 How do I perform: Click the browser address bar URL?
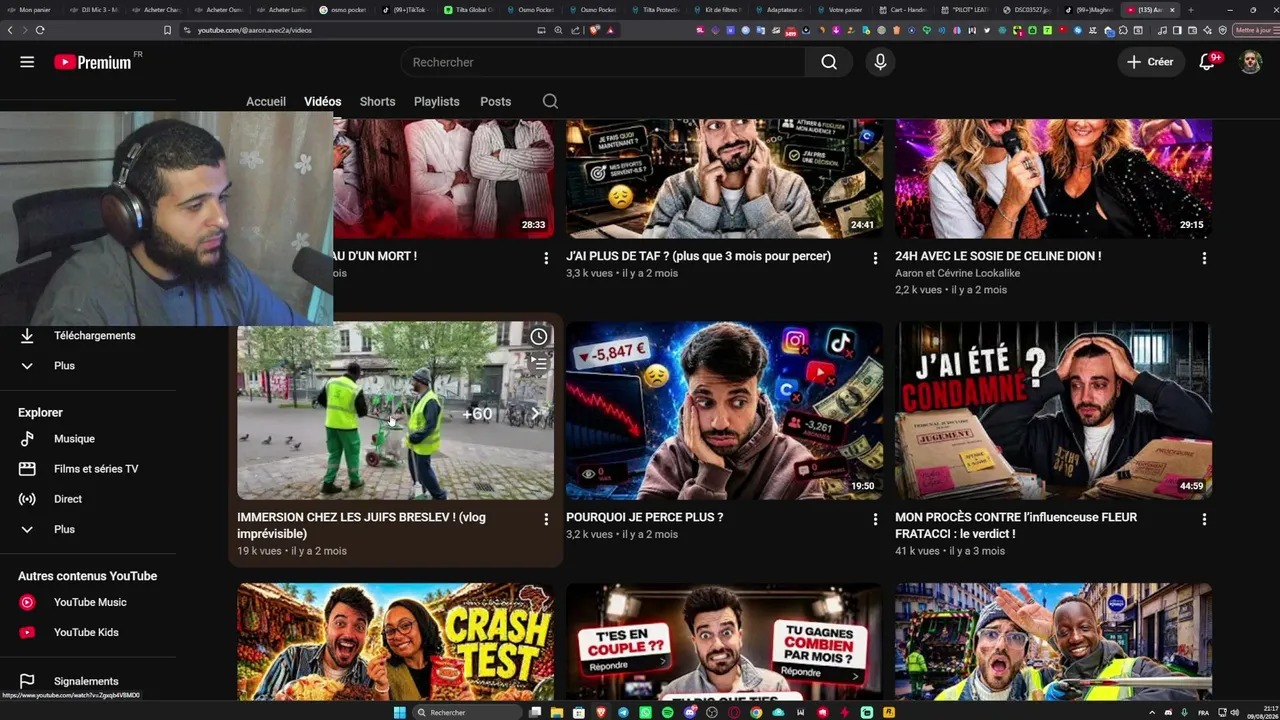pyautogui.click(x=255, y=30)
